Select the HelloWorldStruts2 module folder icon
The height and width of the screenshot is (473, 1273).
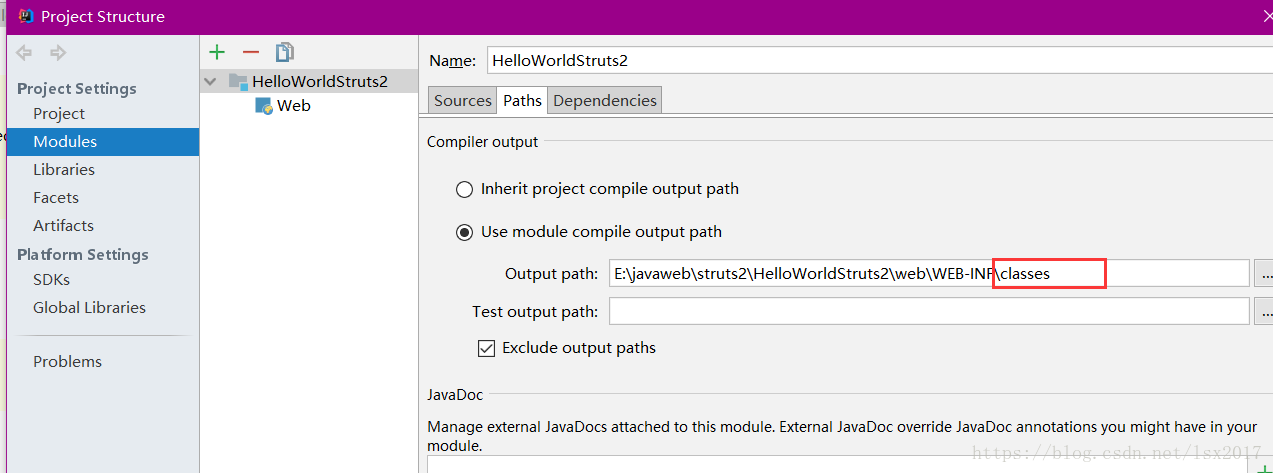pyautogui.click(x=237, y=81)
